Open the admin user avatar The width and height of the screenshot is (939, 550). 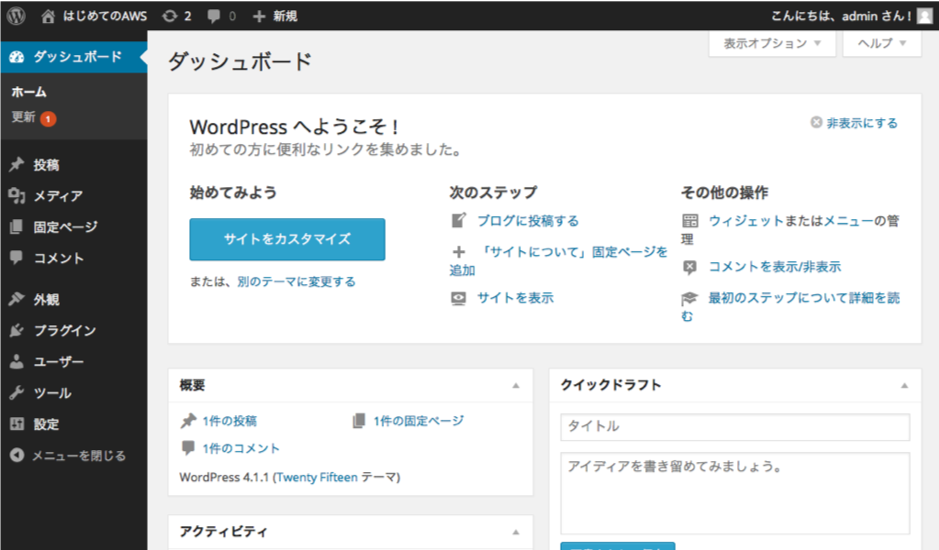[925, 16]
